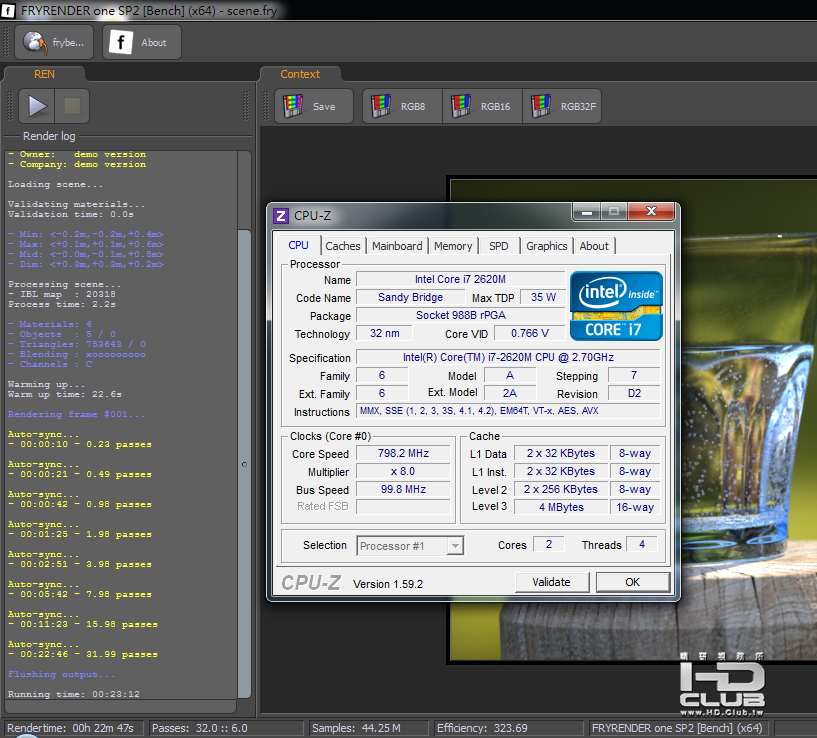The height and width of the screenshot is (738, 817).
Task: Open the Graphics tab
Action: pos(547,246)
